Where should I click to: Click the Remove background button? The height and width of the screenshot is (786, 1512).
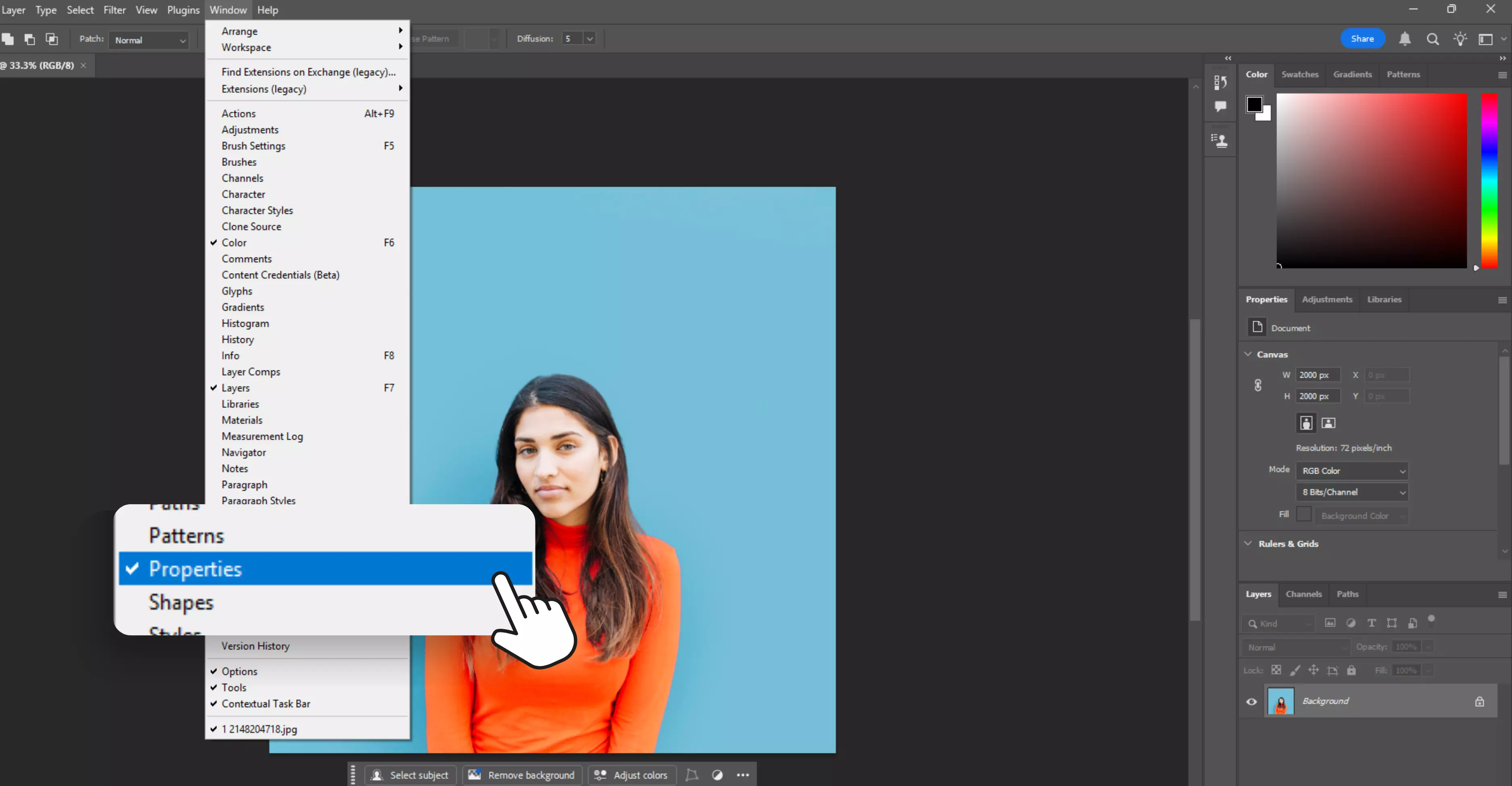(522, 774)
